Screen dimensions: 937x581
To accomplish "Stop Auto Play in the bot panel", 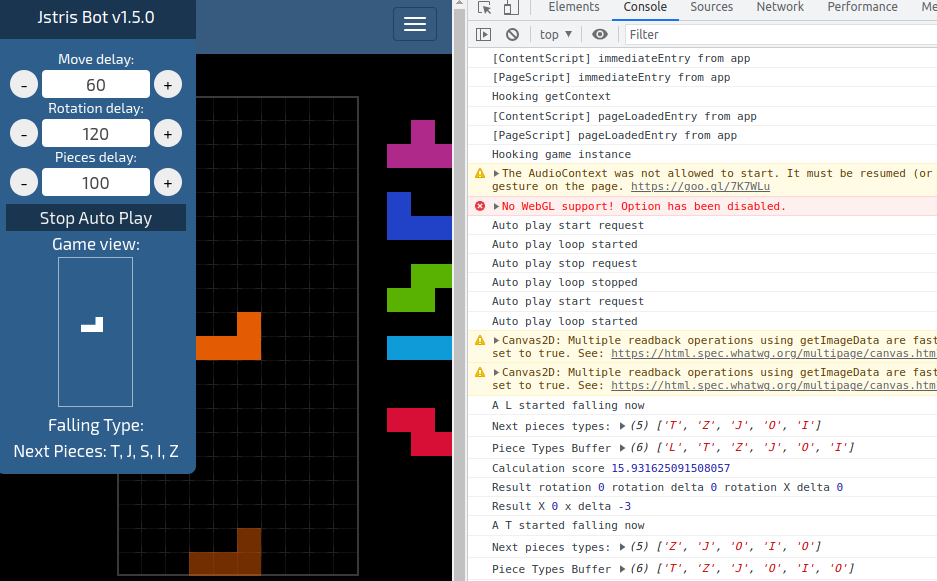I will (x=96, y=218).
